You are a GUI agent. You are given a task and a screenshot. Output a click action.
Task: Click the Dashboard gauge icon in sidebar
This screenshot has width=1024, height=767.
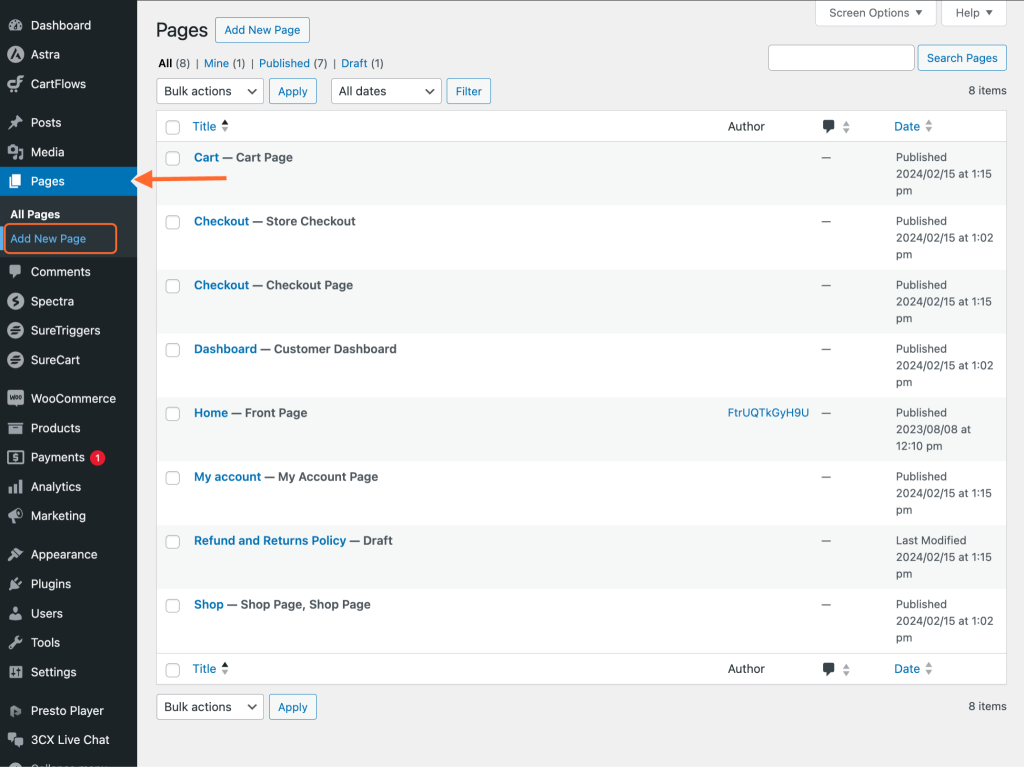[15, 25]
